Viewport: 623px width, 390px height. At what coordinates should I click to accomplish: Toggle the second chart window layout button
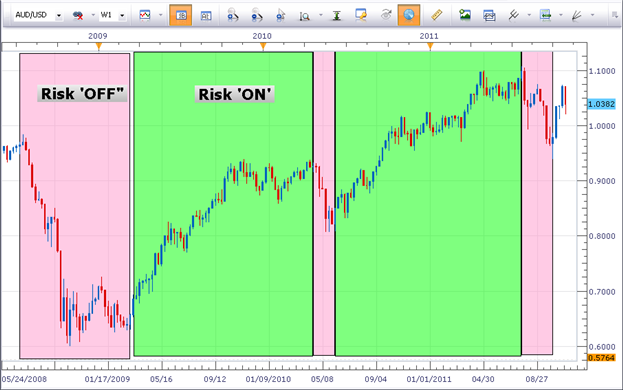pyautogui.click(x=206, y=15)
